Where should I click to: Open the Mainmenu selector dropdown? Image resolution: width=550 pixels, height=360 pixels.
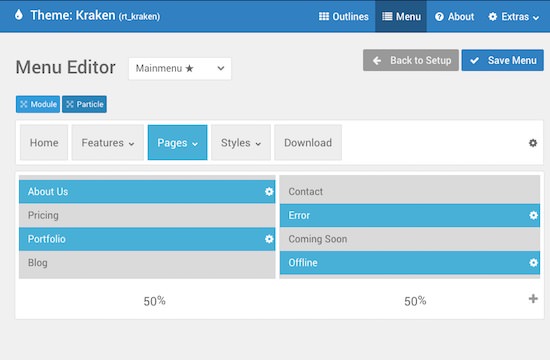pos(180,68)
